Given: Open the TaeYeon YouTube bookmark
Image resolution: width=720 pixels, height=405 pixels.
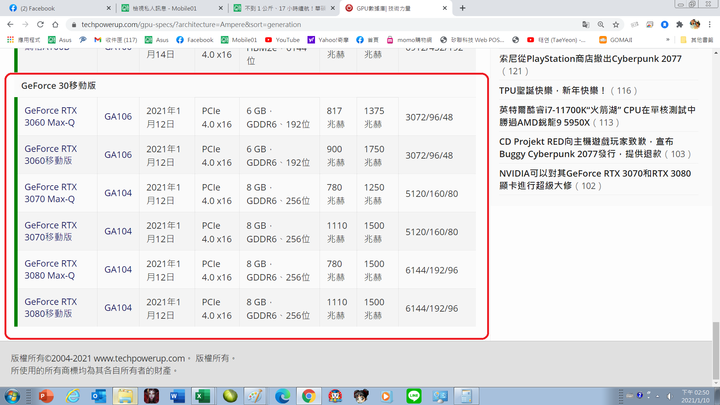Looking at the screenshot, I should click(556, 40).
